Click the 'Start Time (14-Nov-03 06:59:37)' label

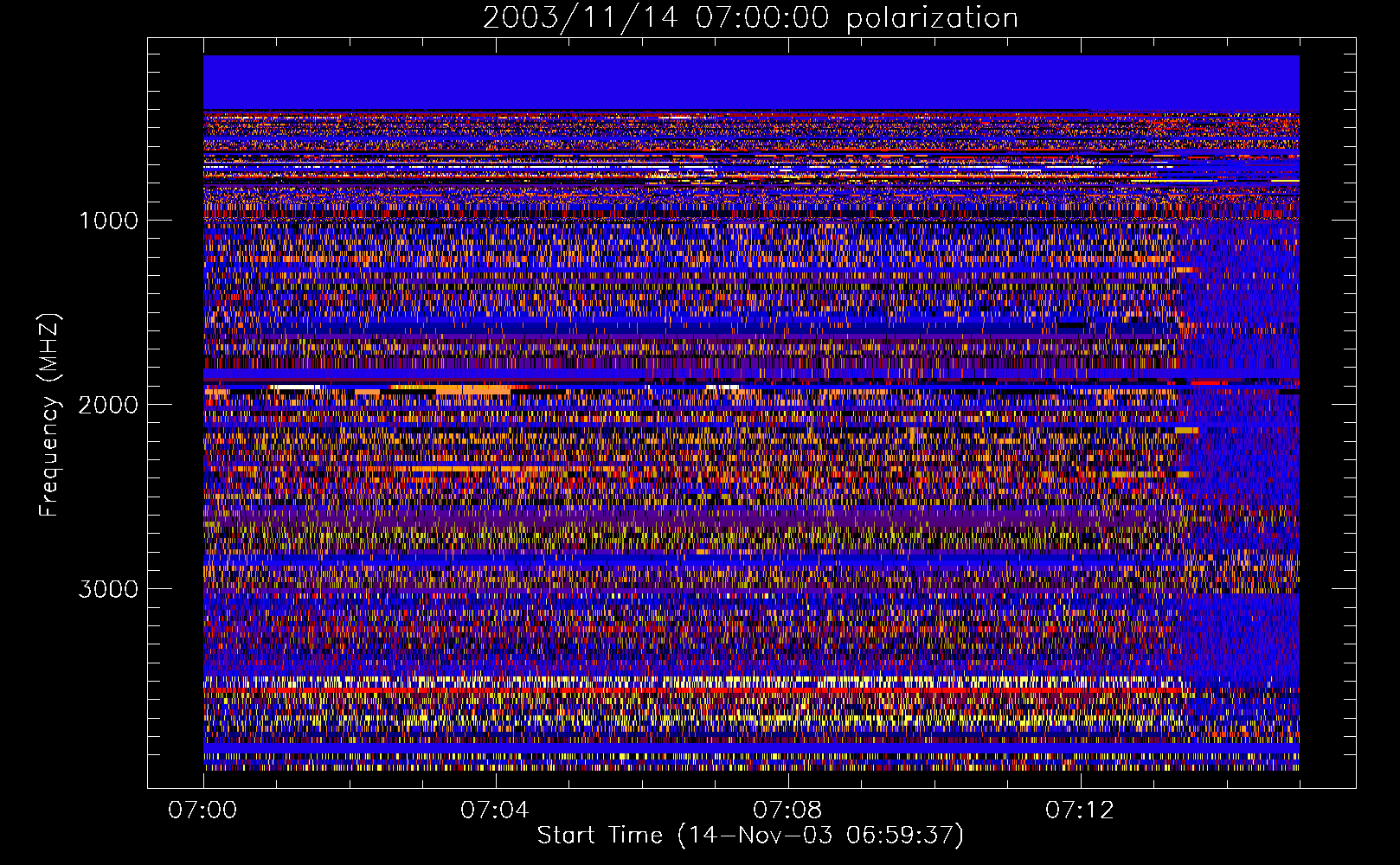pos(750,836)
